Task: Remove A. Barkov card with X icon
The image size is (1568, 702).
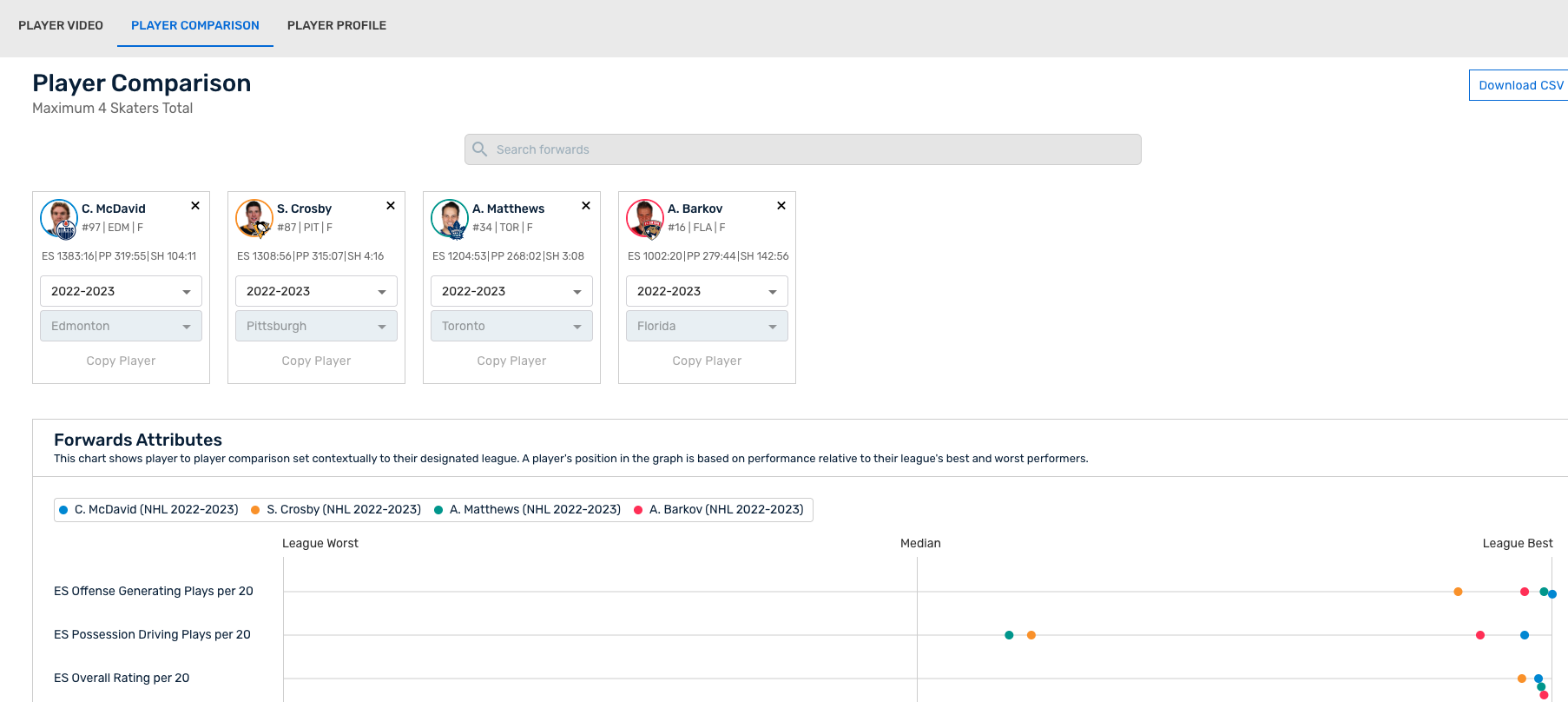Action: pyautogui.click(x=781, y=206)
